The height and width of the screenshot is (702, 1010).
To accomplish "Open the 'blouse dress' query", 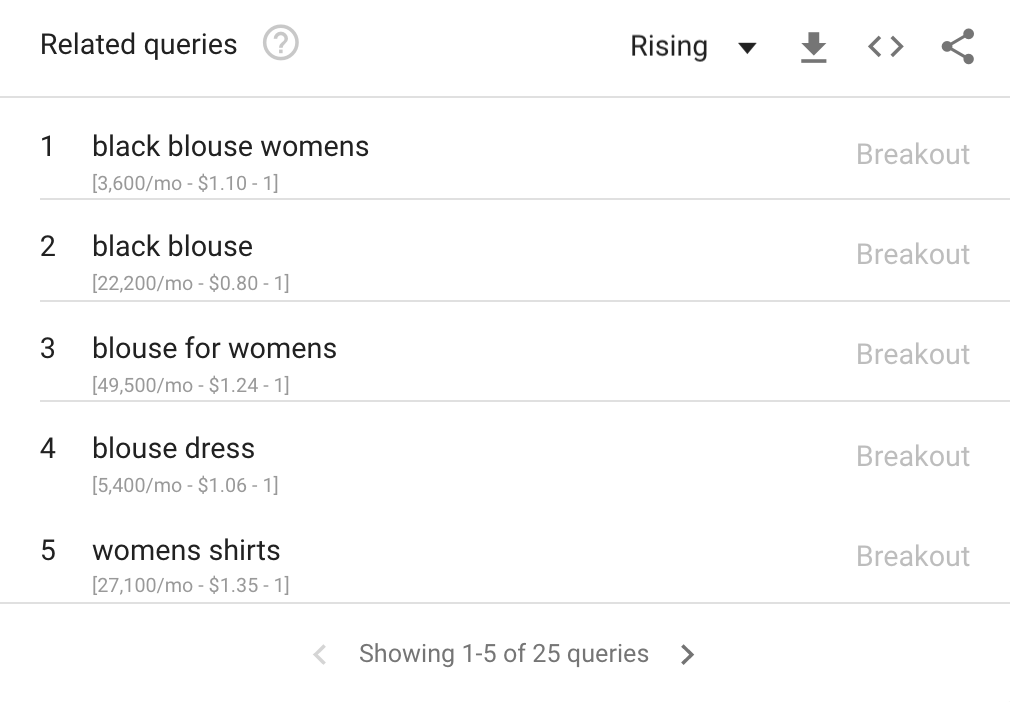I will point(173,449).
